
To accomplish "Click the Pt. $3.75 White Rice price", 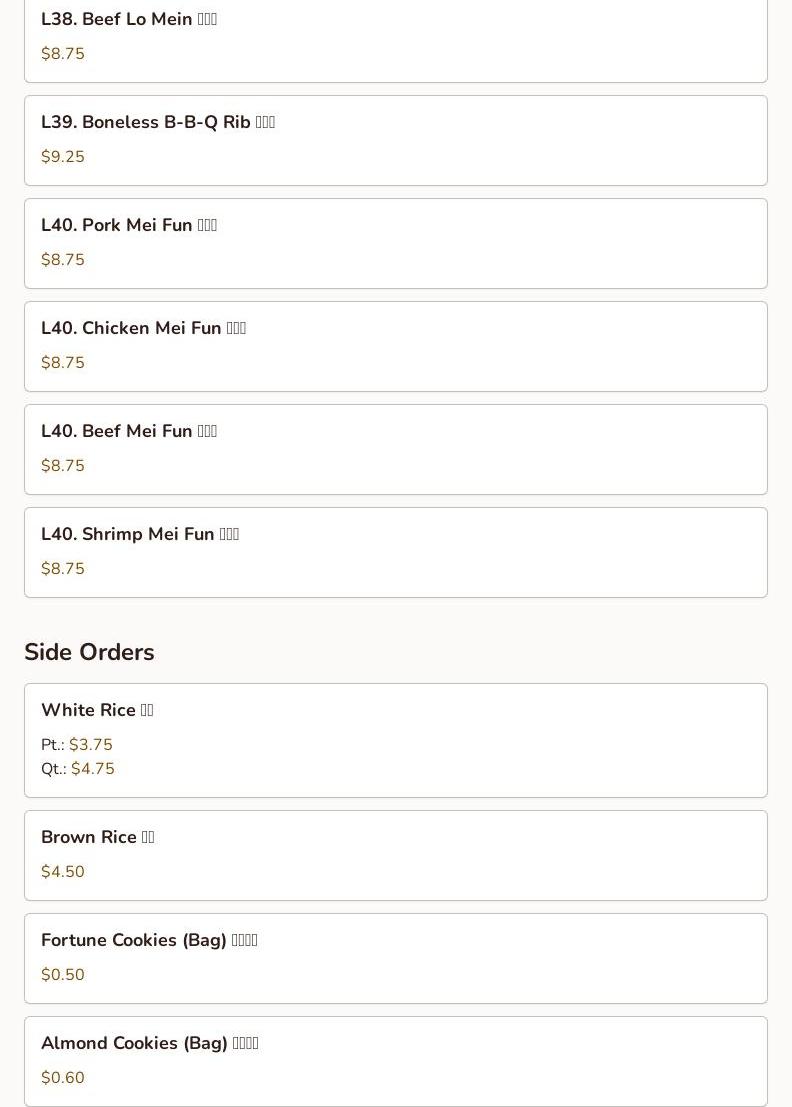I will [90, 745].
